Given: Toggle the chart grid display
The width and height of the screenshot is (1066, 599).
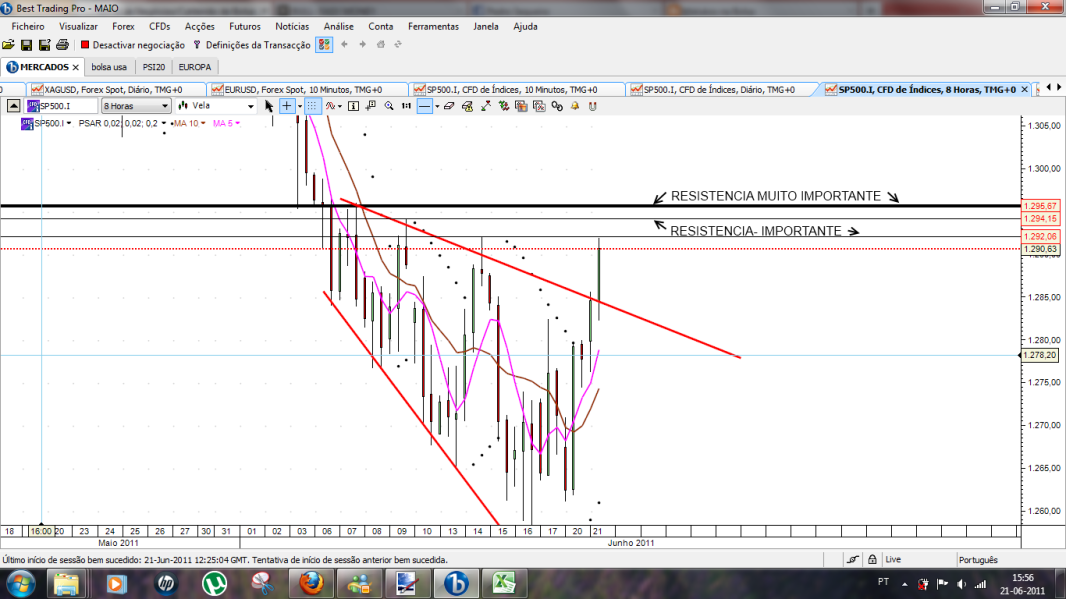Looking at the screenshot, I should tap(313, 105).
